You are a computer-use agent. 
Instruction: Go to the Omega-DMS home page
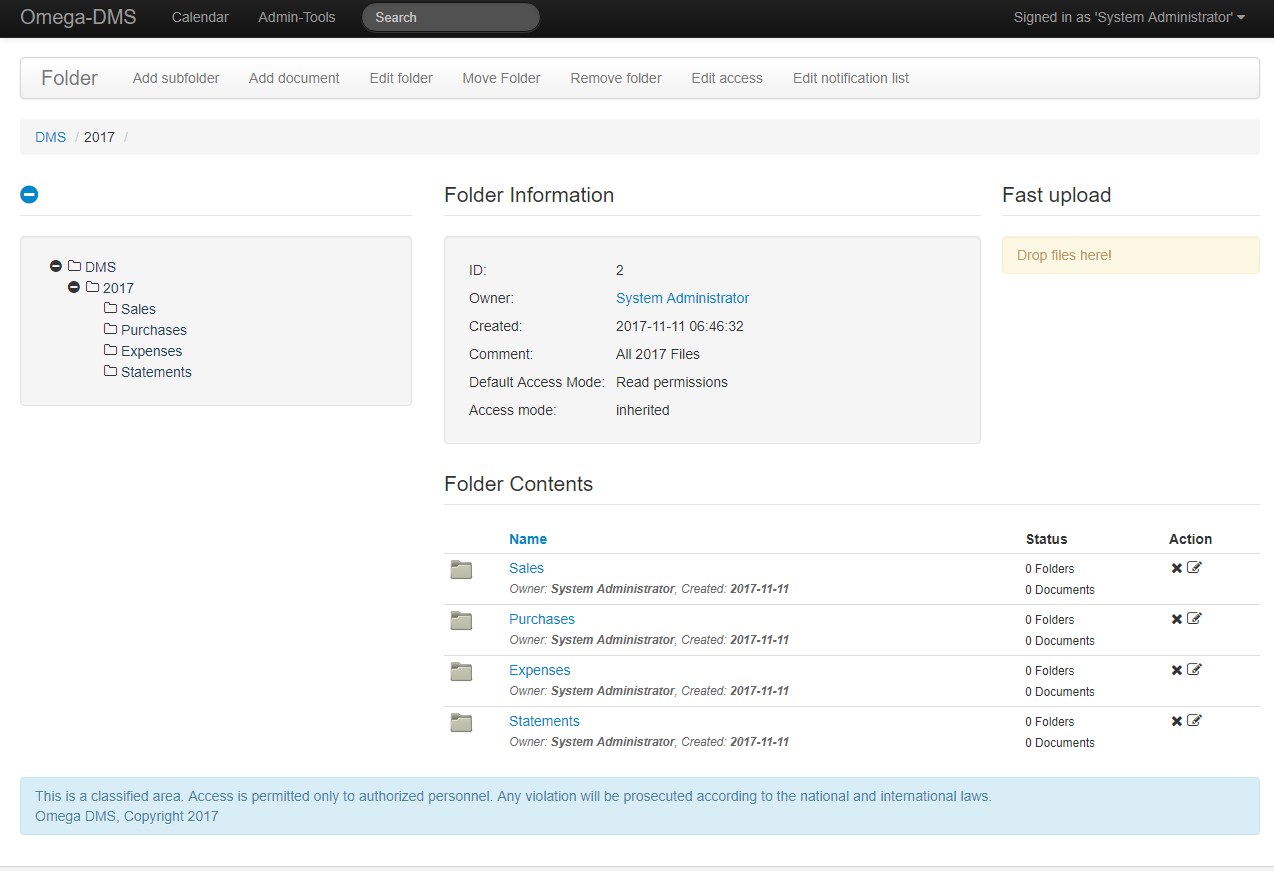[78, 17]
